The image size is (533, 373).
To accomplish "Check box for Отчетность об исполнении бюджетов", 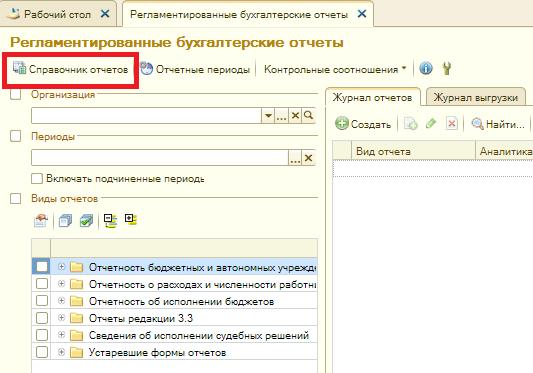I will coord(42,301).
